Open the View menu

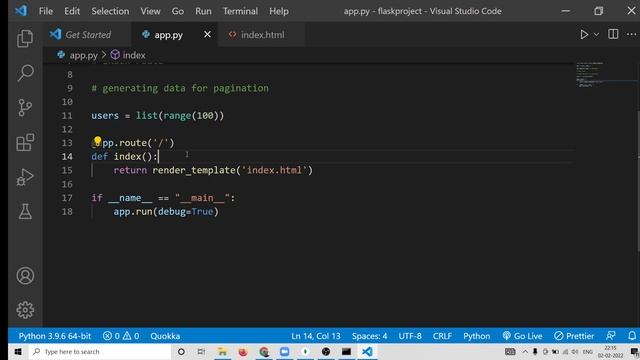150,11
